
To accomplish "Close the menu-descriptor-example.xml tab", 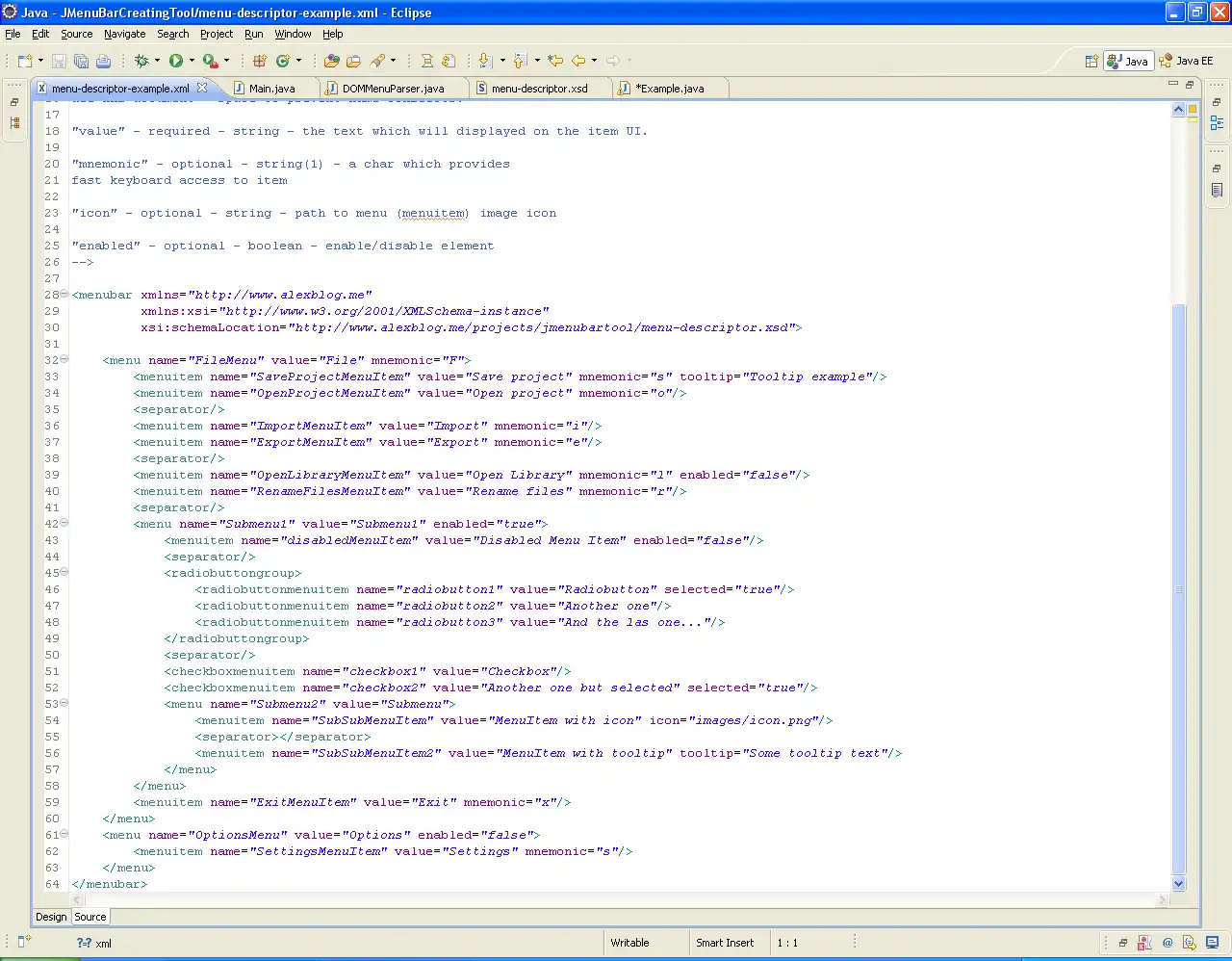I will pos(202,88).
